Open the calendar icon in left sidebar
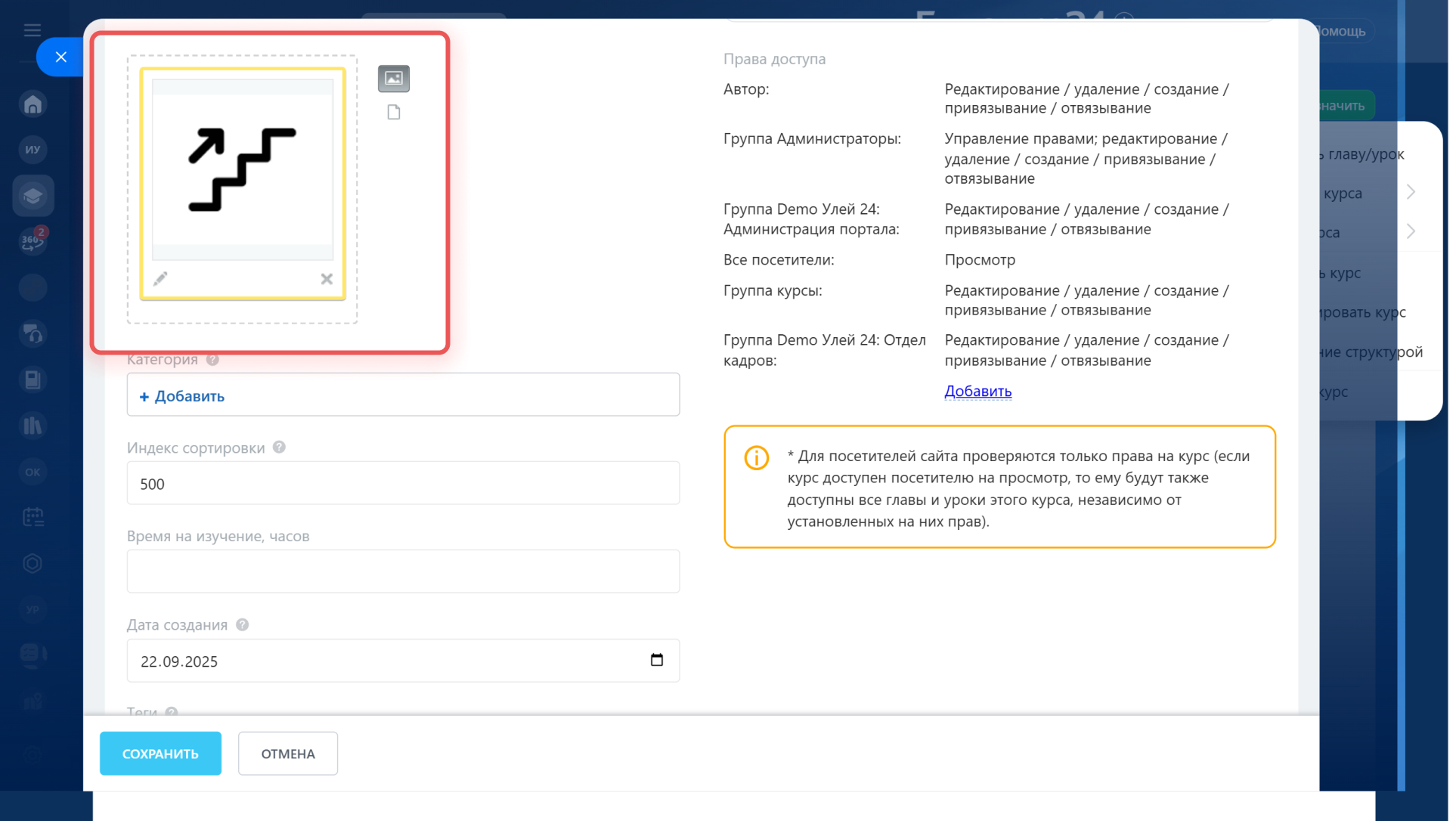The image size is (1456, 821). click(33, 517)
